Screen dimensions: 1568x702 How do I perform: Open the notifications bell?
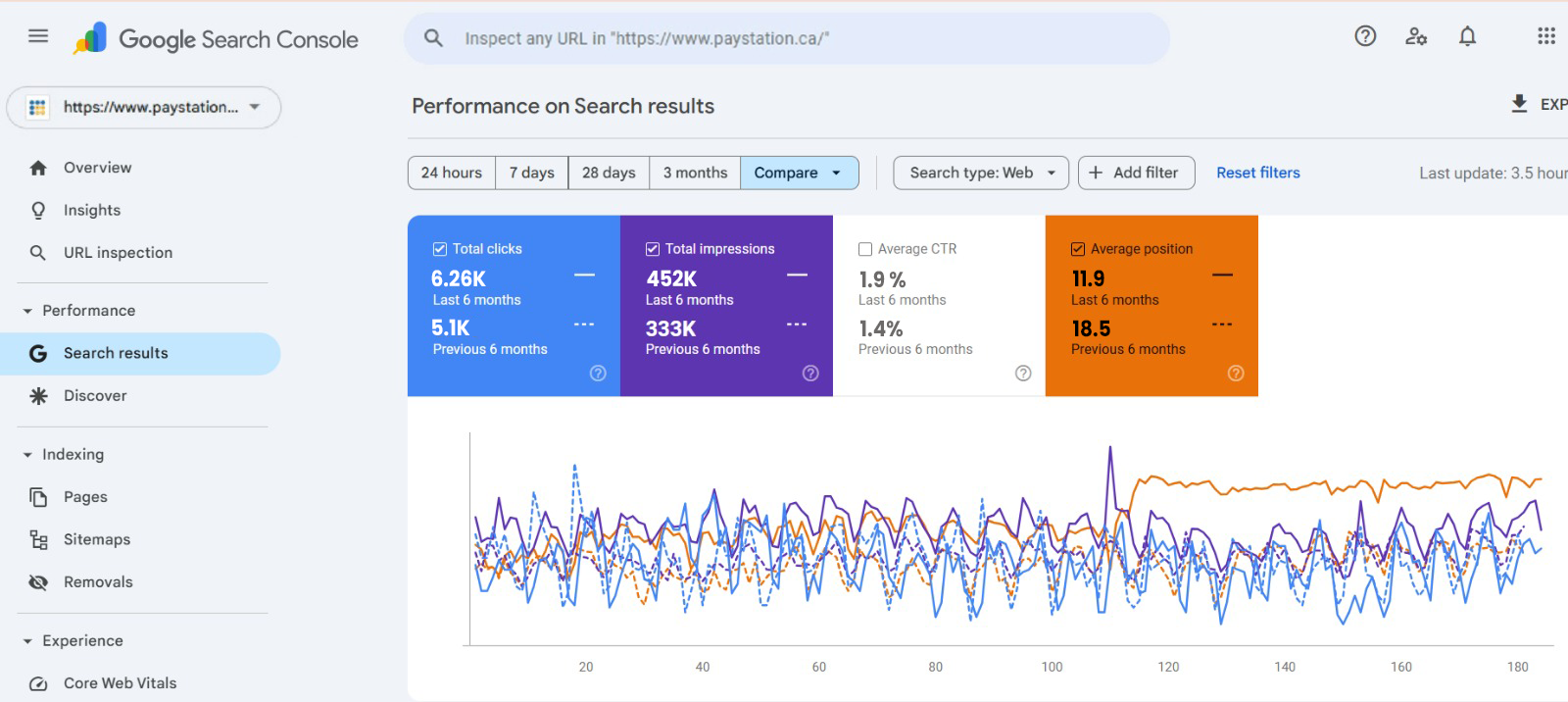(1467, 36)
